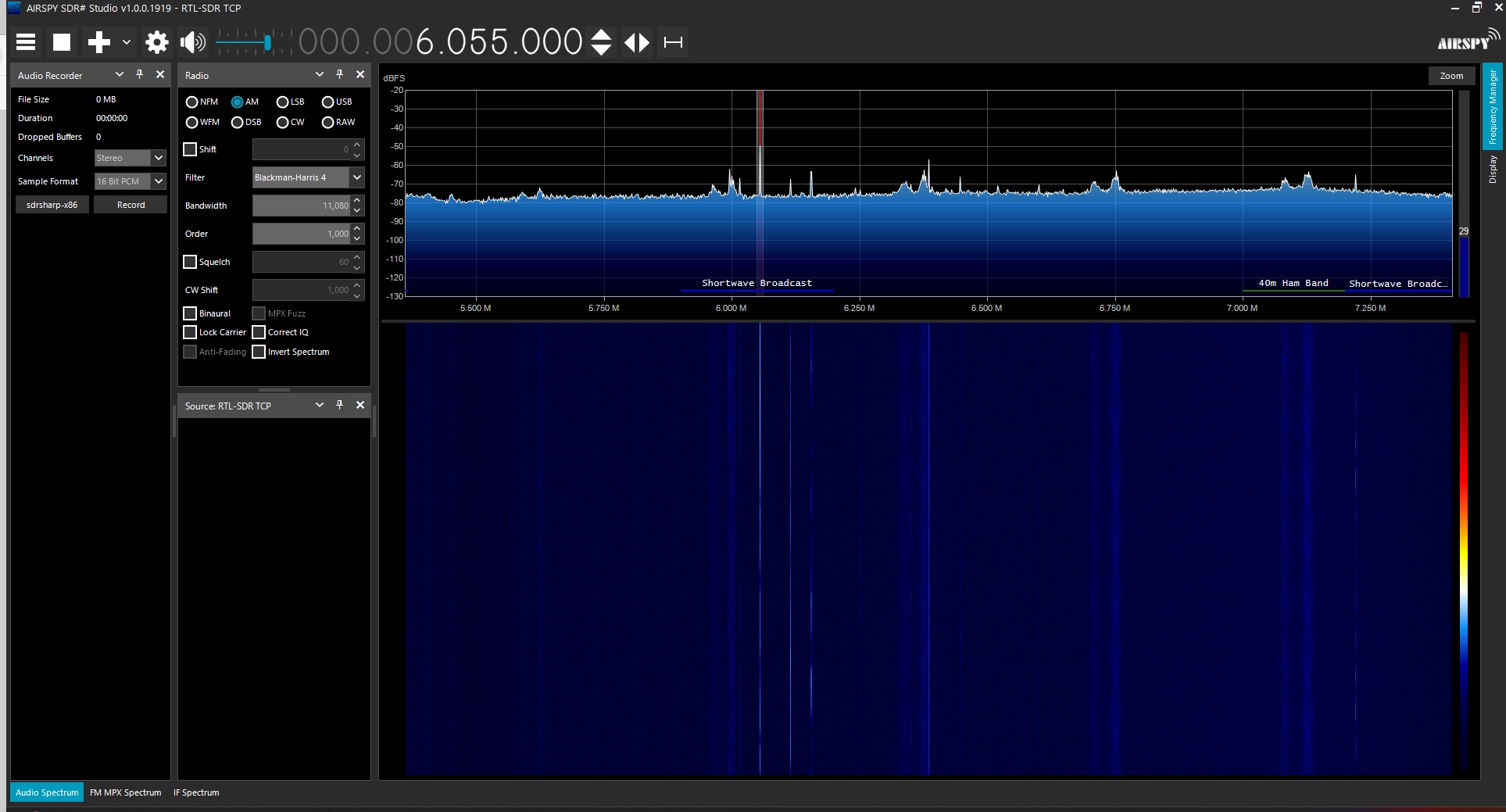
Task: Close the Source RTL-SDR TCP panel
Action: tap(360, 405)
